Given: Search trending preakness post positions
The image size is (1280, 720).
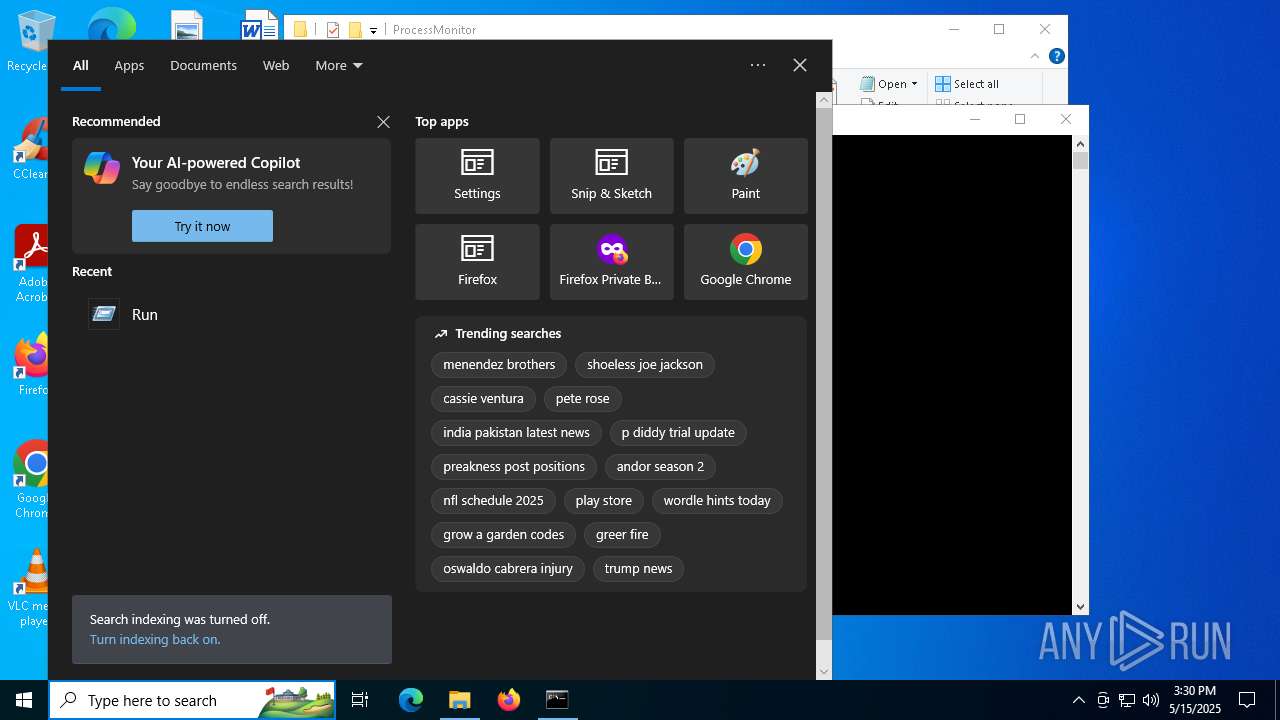Looking at the screenshot, I should [514, 466].
